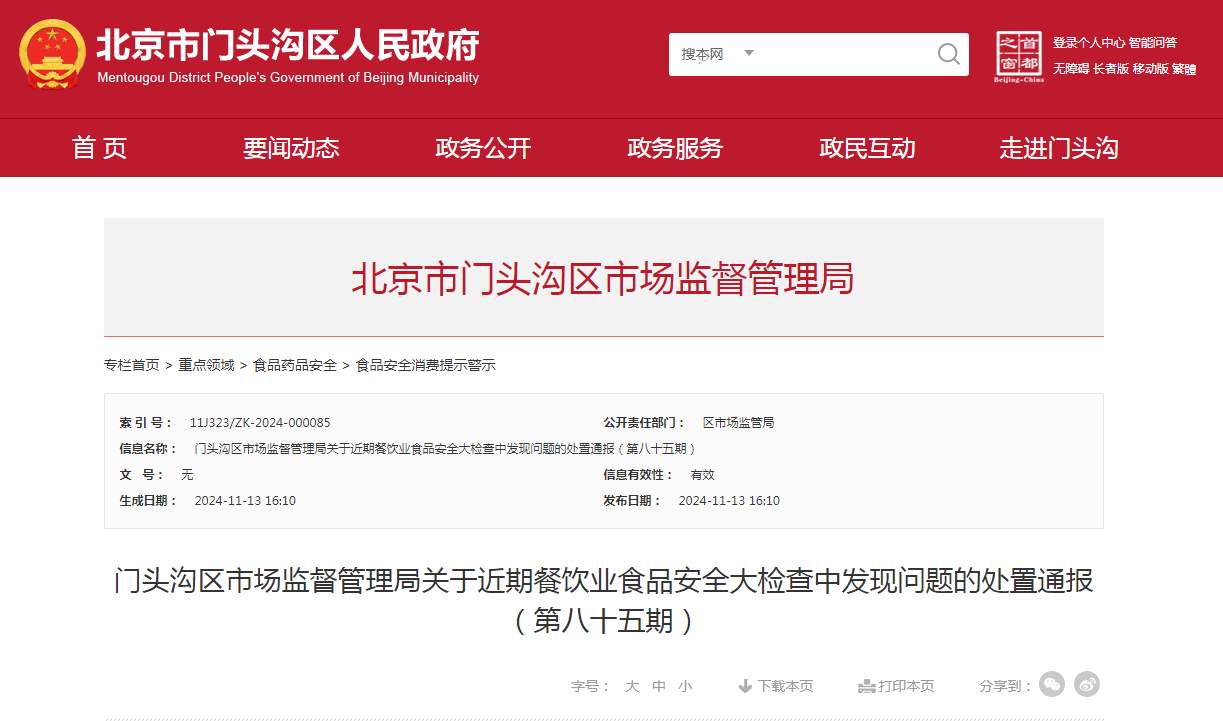This screenshot has height=721, width=1223.
Task: Share via the Weibo icon
Action: [x=1087, y=684]
